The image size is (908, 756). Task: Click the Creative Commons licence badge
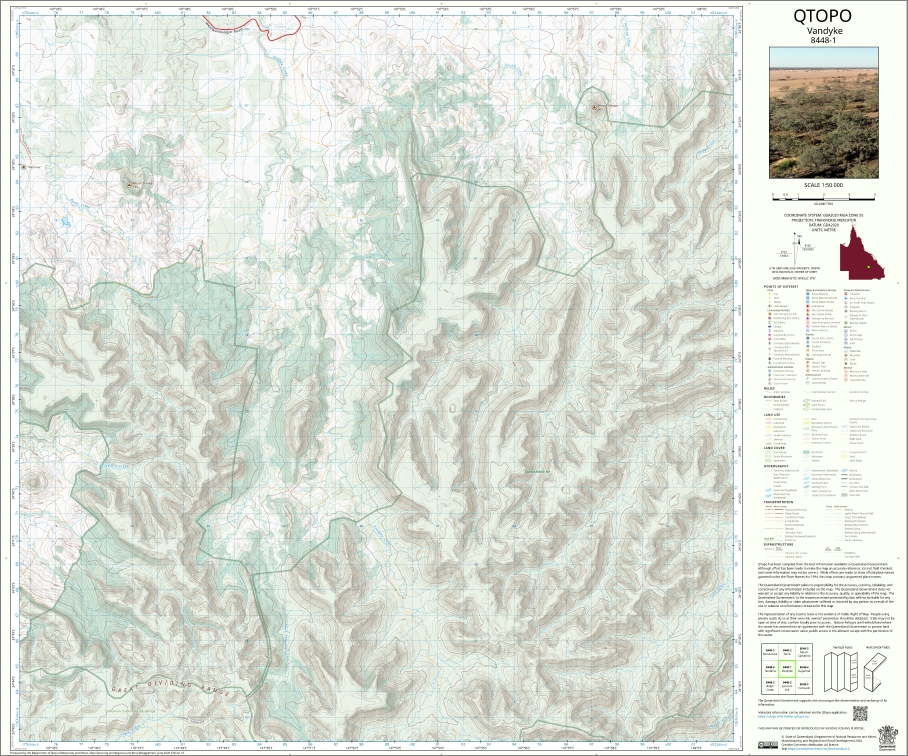coord(767,743)
